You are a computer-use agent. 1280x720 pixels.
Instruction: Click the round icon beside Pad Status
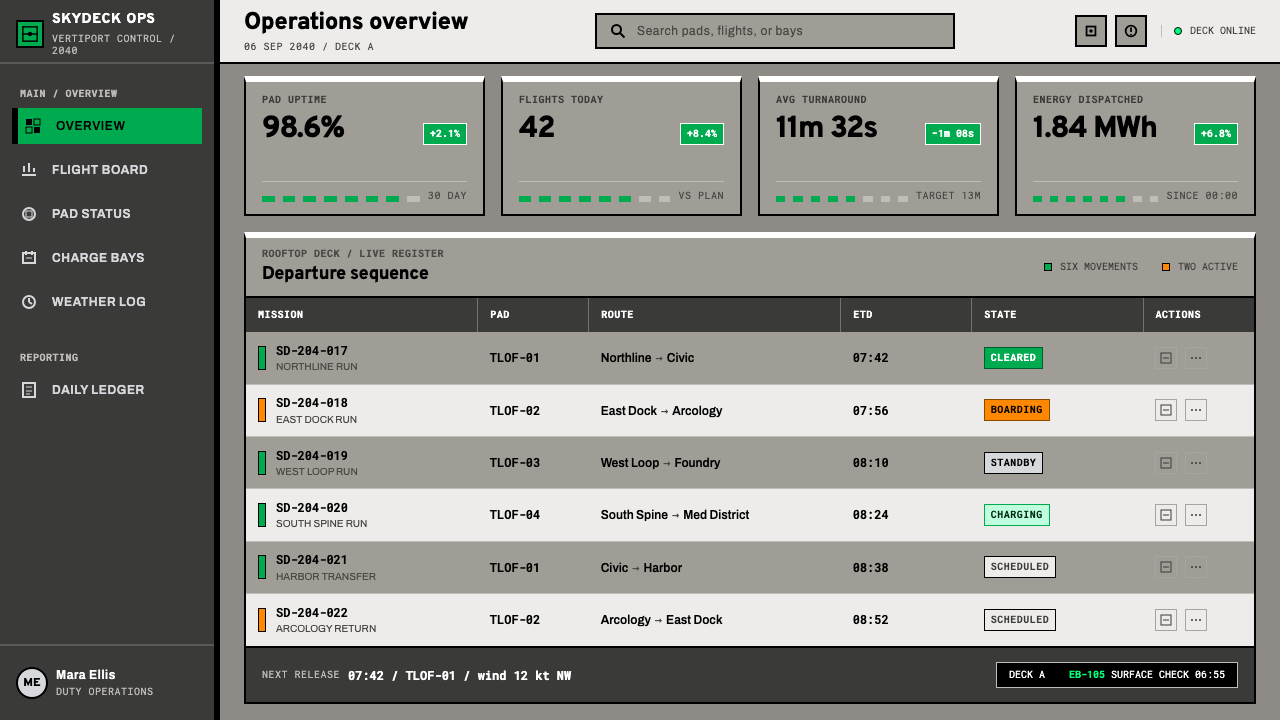[x=29, y=214]
